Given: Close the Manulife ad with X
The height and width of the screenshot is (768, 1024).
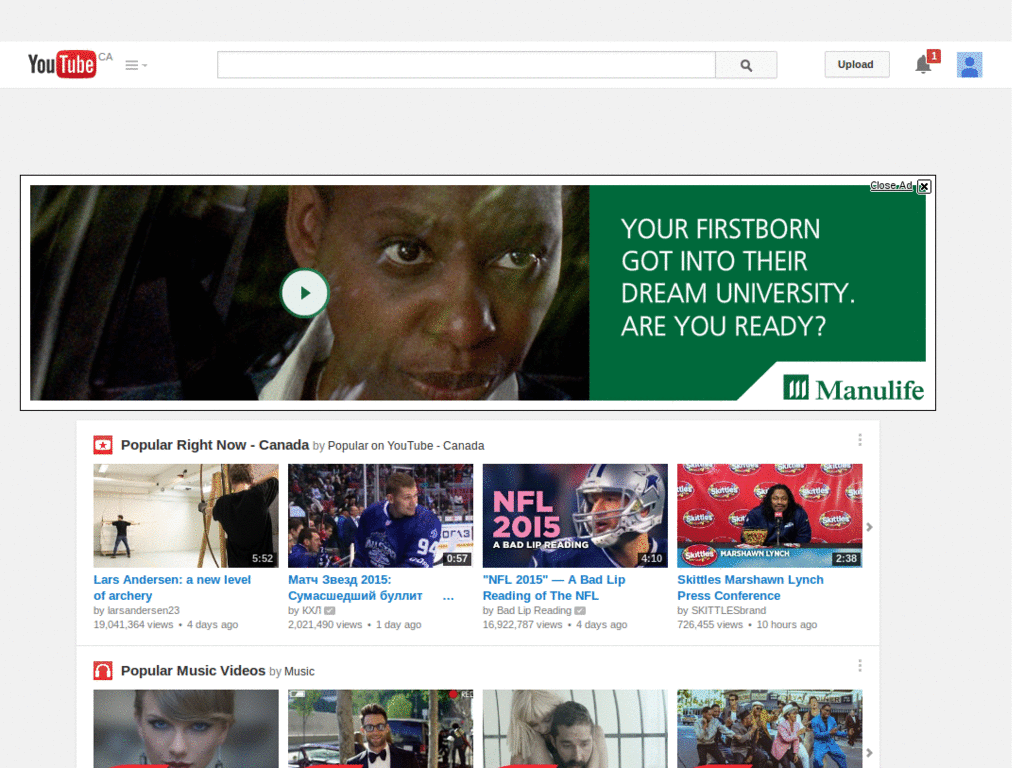Looking at the screenshot, I should [924, 186].
